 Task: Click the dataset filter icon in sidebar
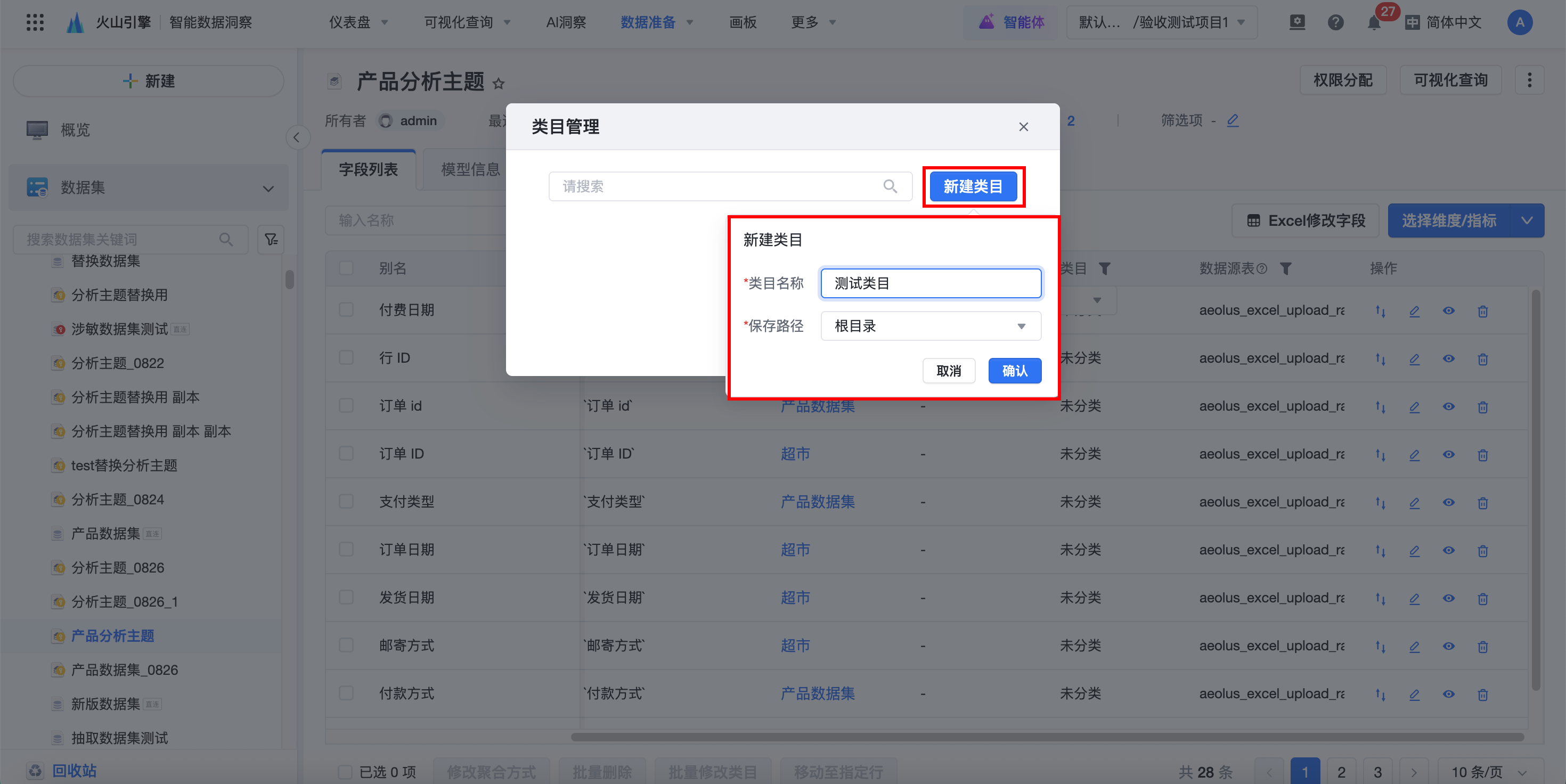(271, 240)
